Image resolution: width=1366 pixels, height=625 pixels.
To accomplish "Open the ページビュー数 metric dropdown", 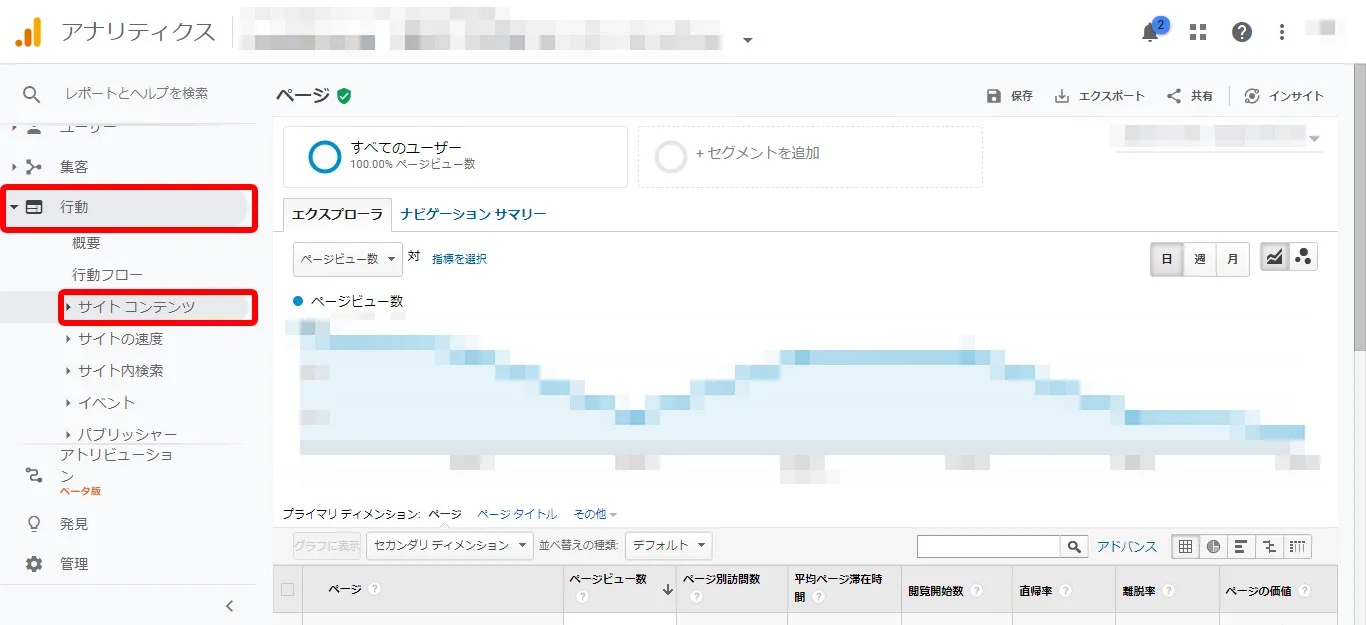I will click(x=347, y=257).
